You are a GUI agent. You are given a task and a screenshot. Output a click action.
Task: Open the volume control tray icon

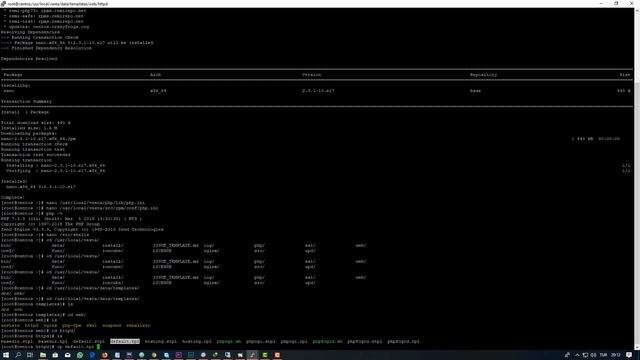click(x=593, y=355)
